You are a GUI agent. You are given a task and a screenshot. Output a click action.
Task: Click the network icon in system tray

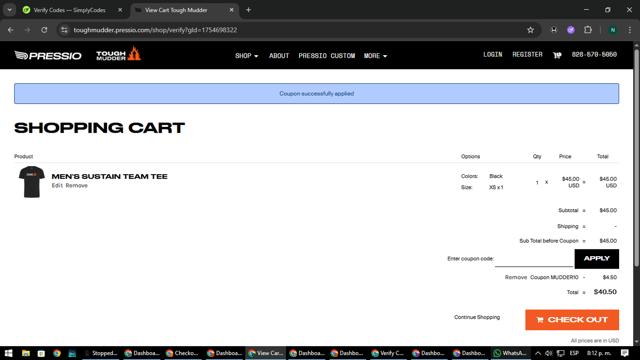561,353
